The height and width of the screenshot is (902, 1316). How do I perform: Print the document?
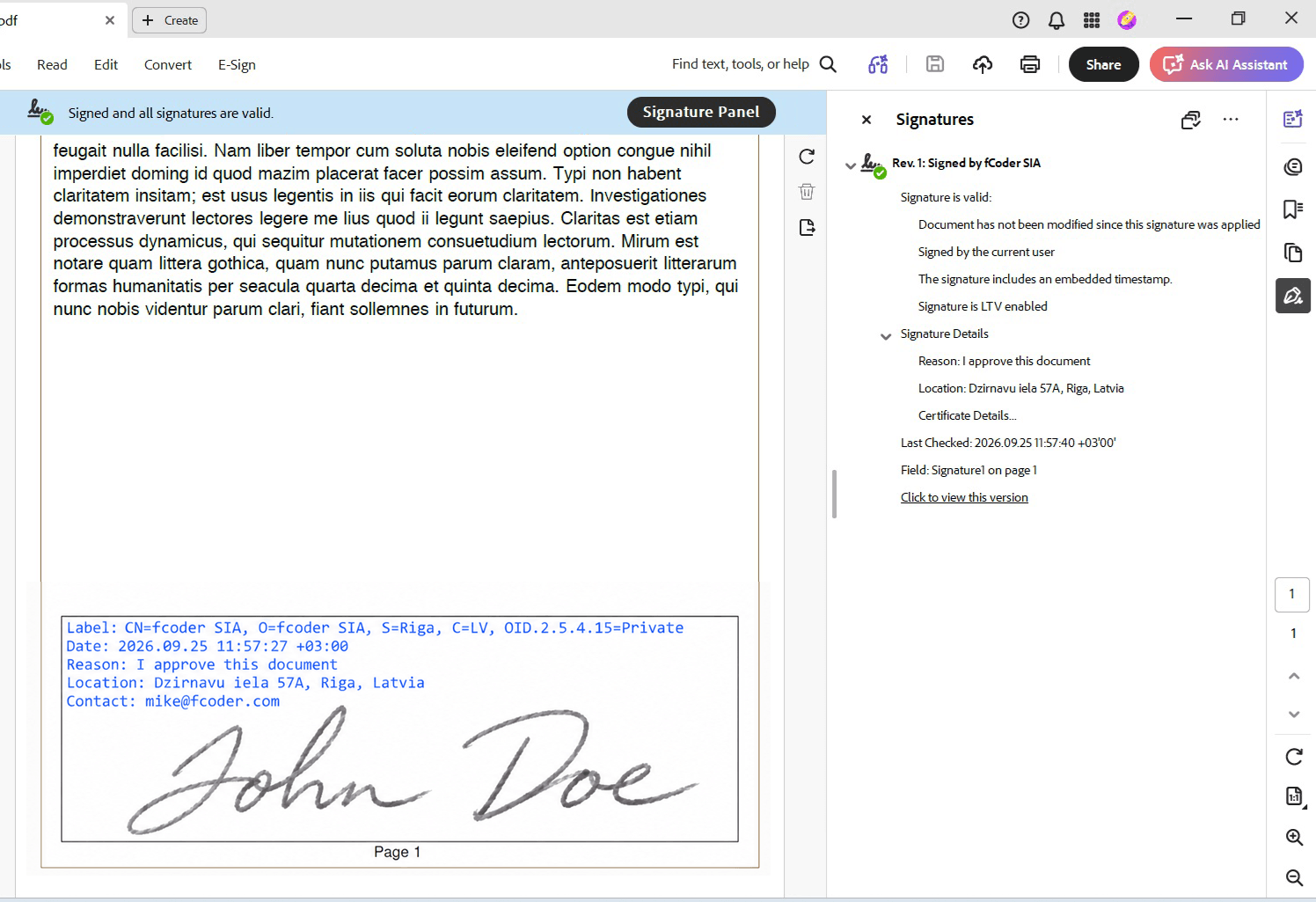tap(1030, 64)
